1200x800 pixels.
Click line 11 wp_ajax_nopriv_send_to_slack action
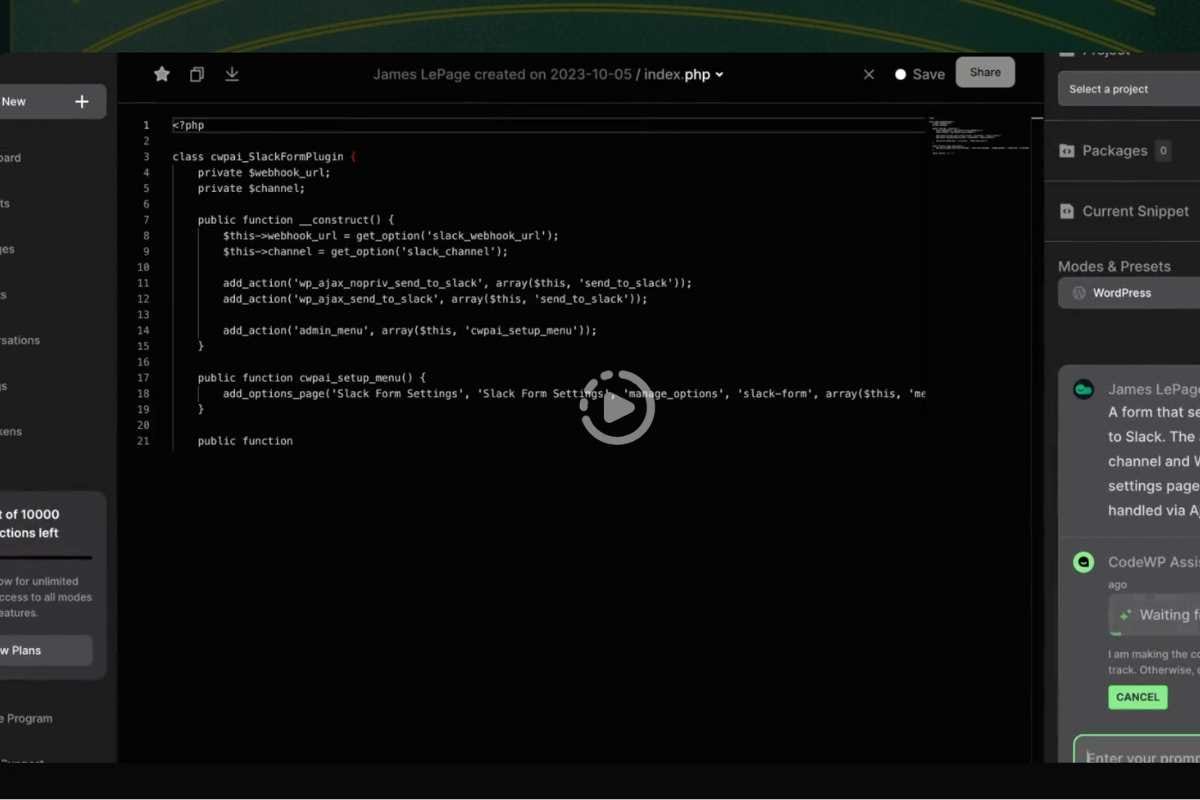tap(457, 283)
